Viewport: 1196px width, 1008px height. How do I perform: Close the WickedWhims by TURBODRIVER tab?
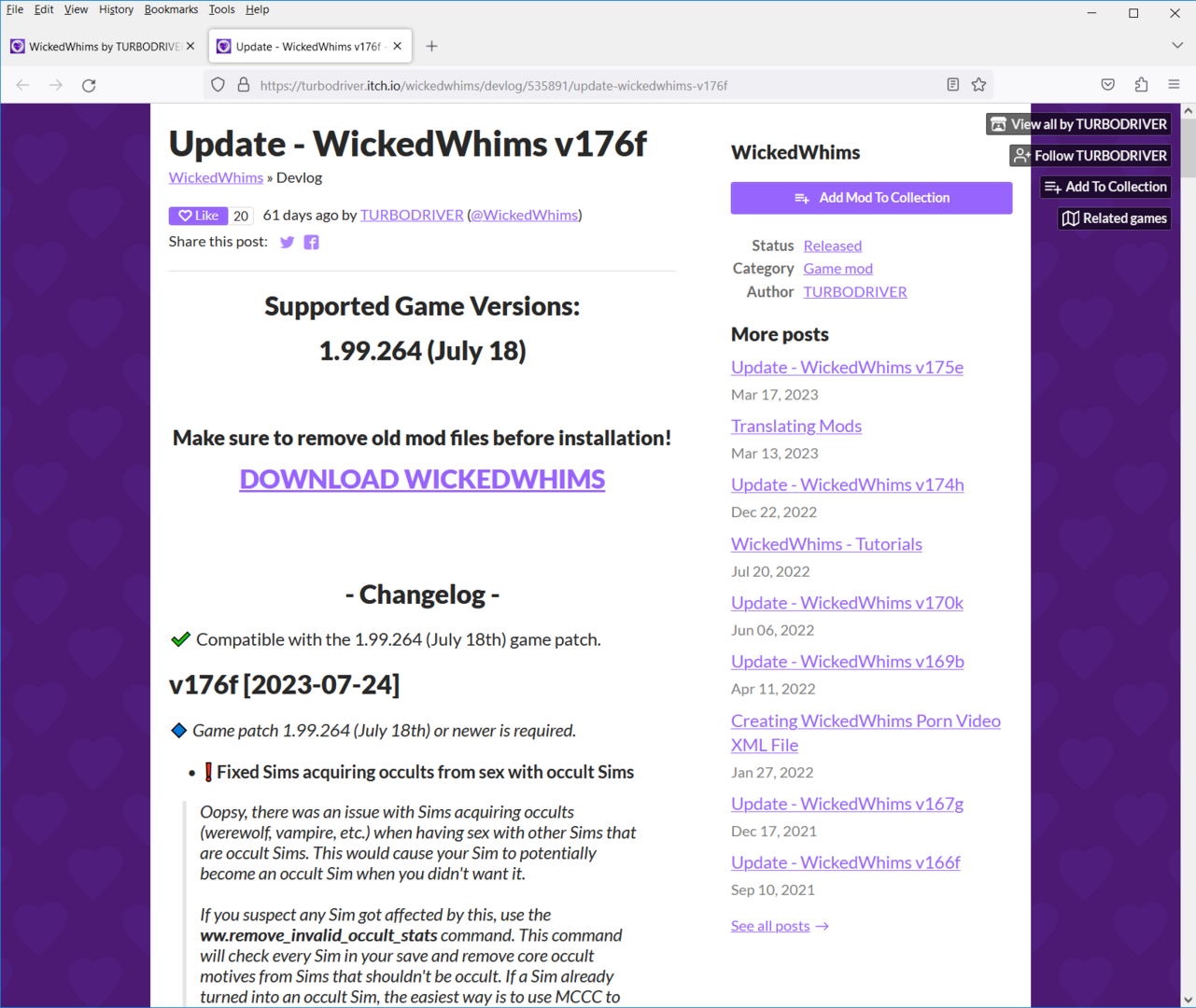(190, 46)
